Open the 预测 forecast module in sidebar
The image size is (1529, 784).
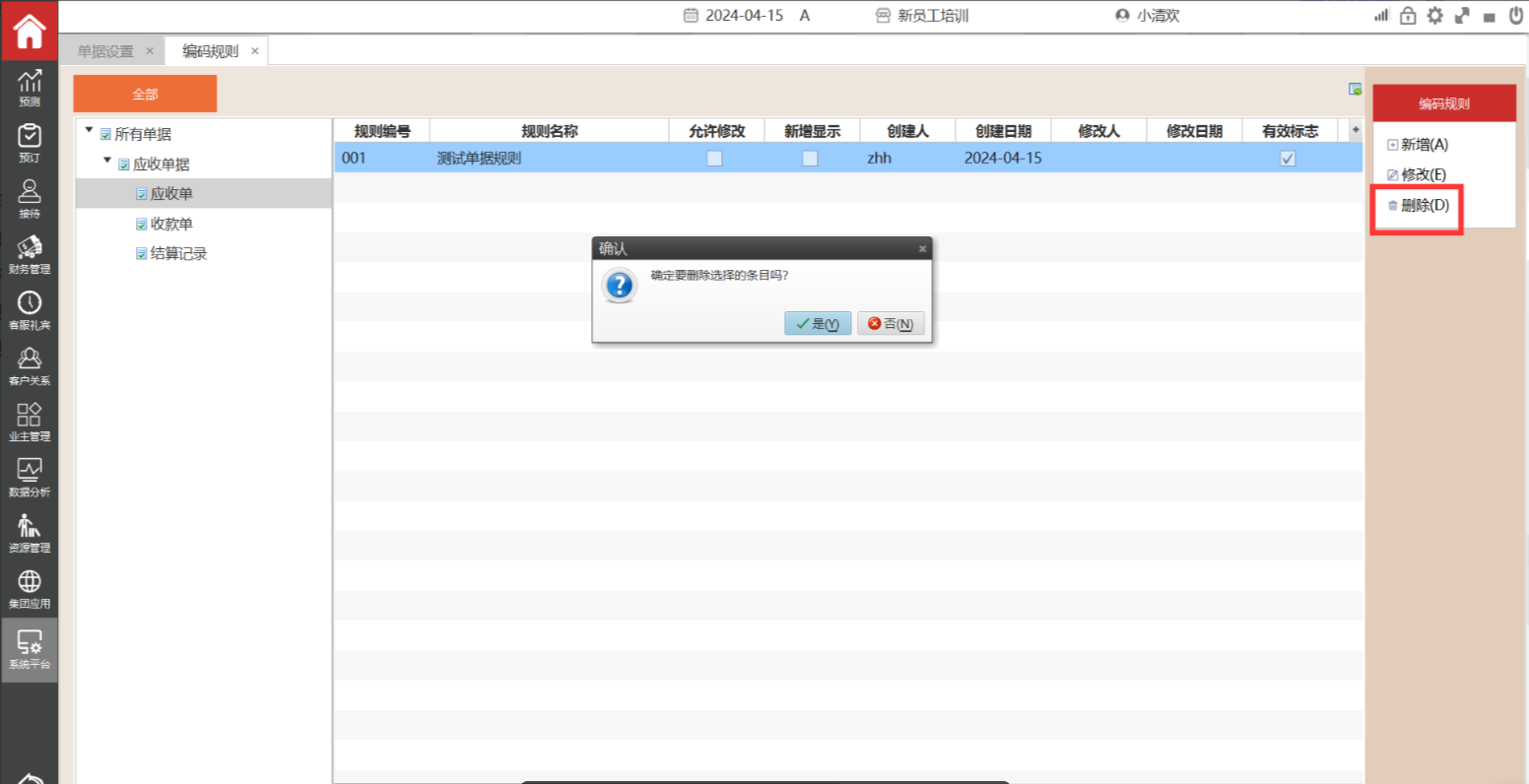coord(30,87)
